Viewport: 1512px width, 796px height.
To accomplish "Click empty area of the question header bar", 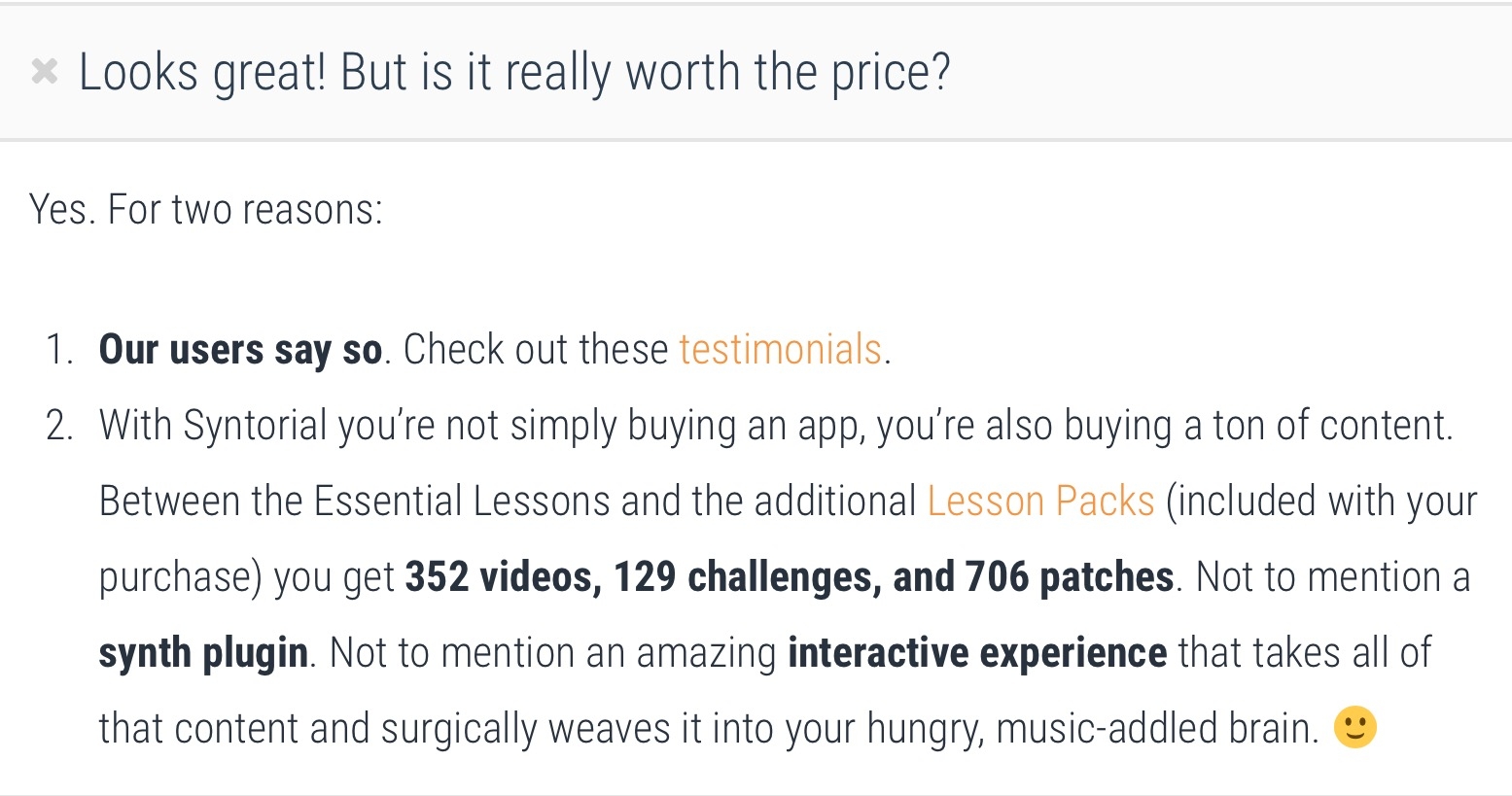I will click(1225, 73).
